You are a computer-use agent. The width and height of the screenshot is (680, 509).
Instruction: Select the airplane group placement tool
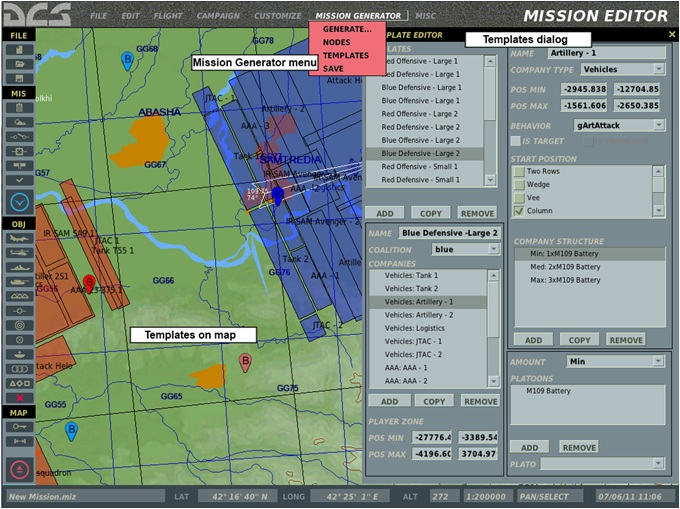tap(19, 239)
